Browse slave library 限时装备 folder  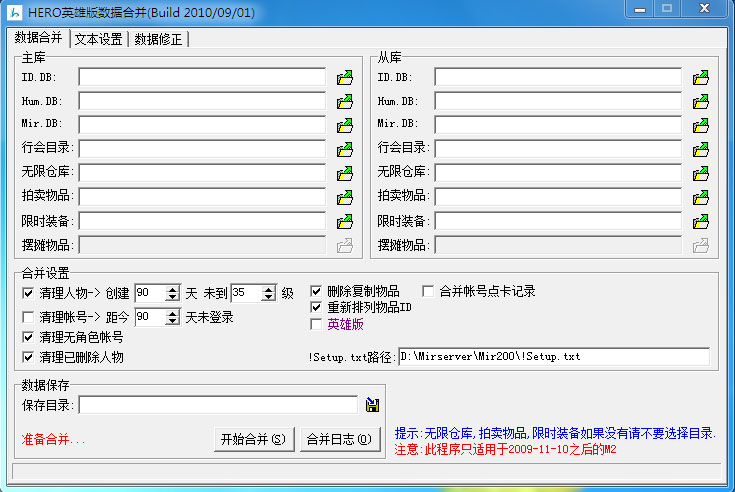pos(701,221)
